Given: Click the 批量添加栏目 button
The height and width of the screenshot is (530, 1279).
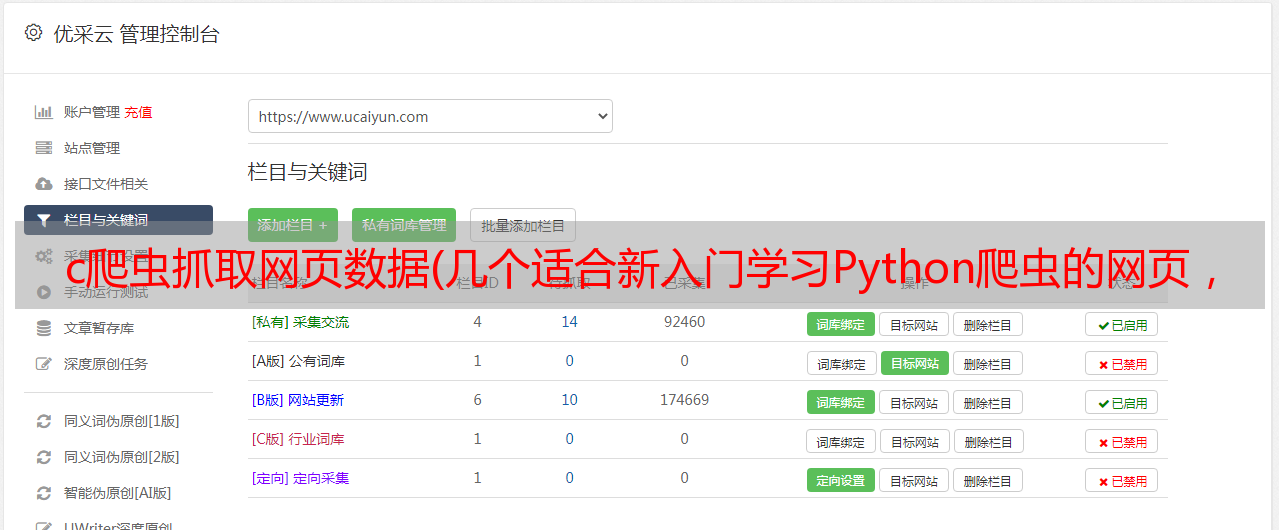Looking at the screenshot, I should coord(523,225).
